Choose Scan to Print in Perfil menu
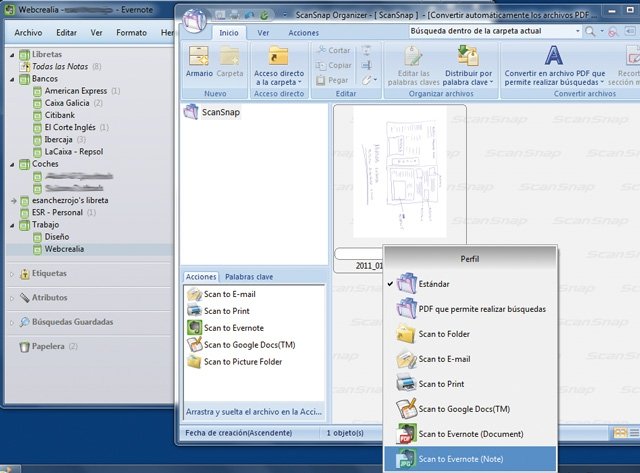The width and height of the screenshot is (640, 473). [x=470, y=384]
